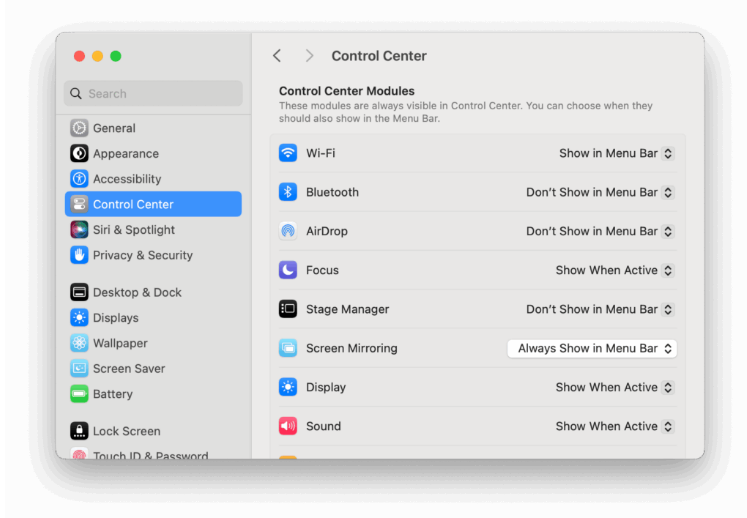
Task: Go to Lock Screen settings
Action: click(x=126, y=431)
